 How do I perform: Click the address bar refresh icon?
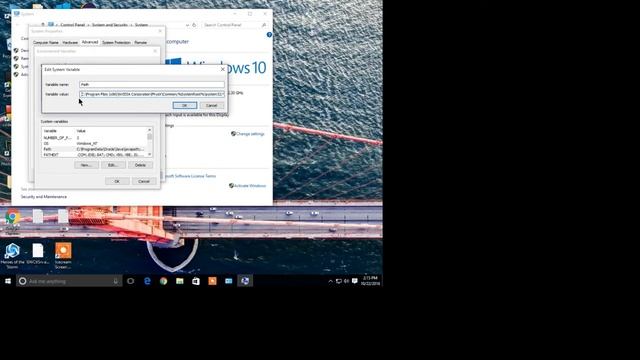[x=194, y=25]
